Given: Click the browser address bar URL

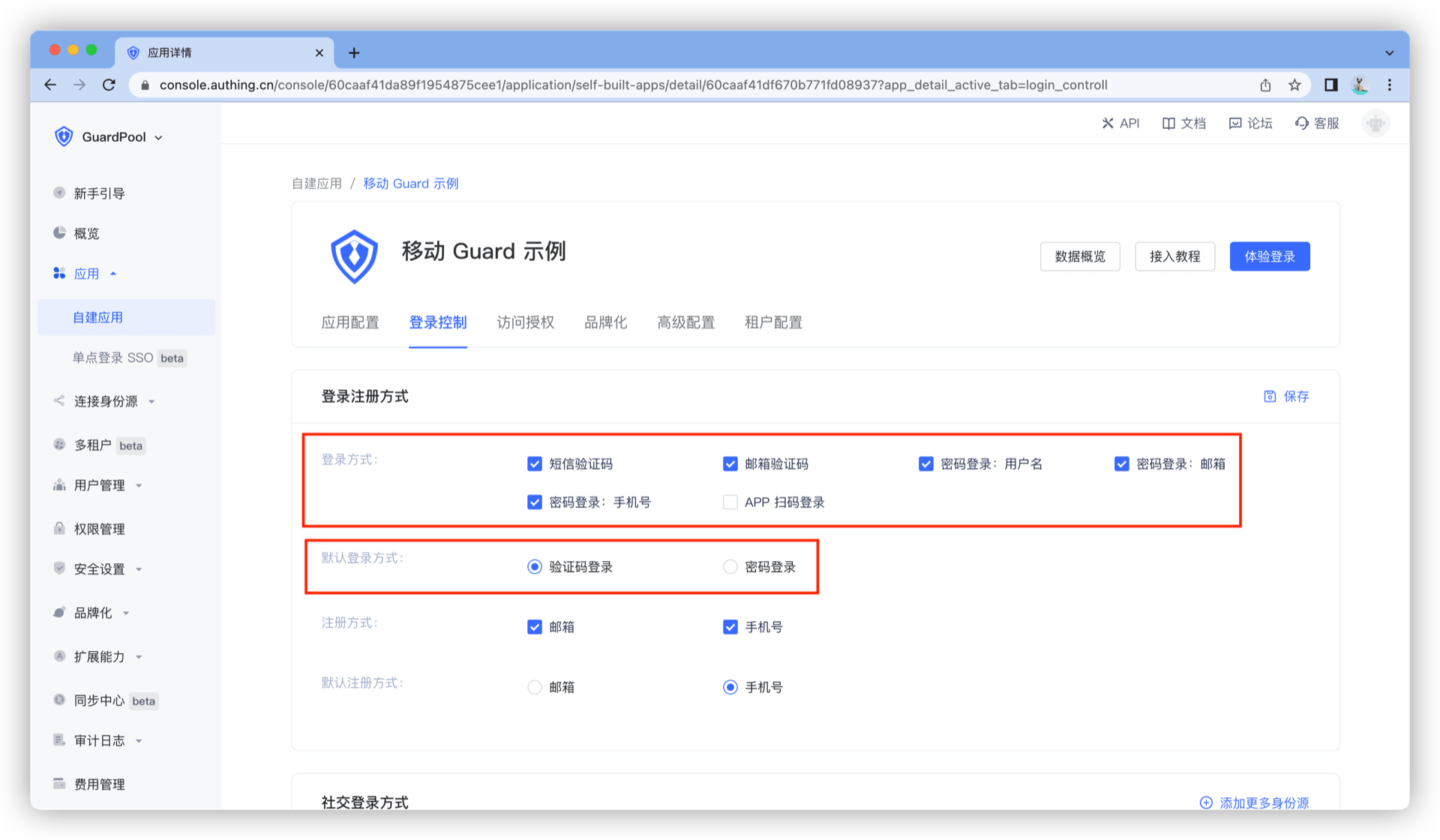Looking at the screenshot, I should 632,85.
